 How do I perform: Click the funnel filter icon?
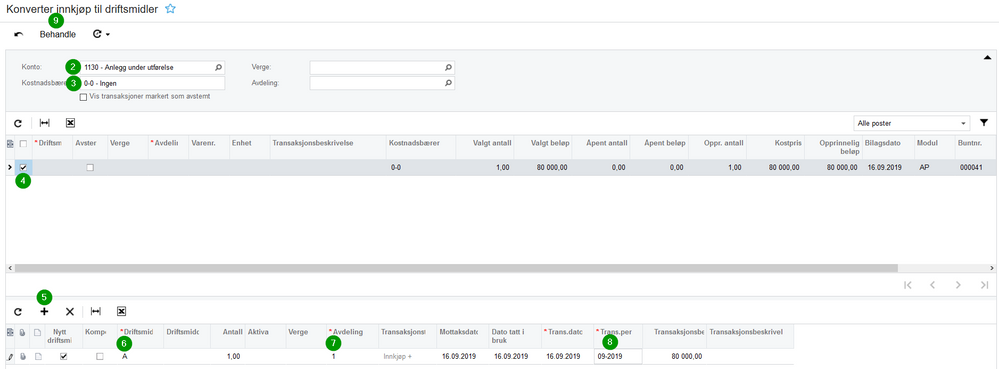point(984,122)
